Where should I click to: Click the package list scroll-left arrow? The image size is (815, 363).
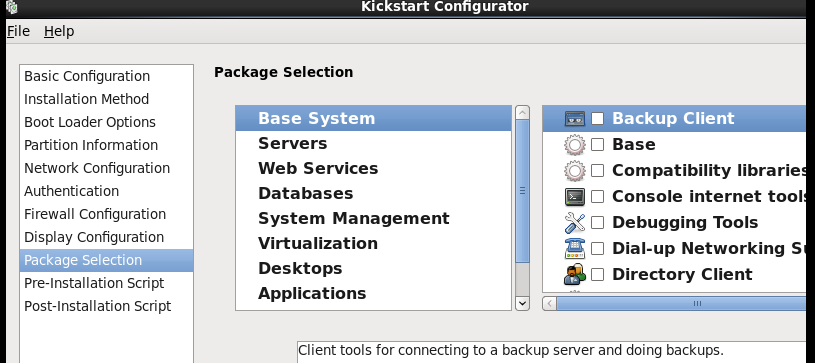(549, 304)
